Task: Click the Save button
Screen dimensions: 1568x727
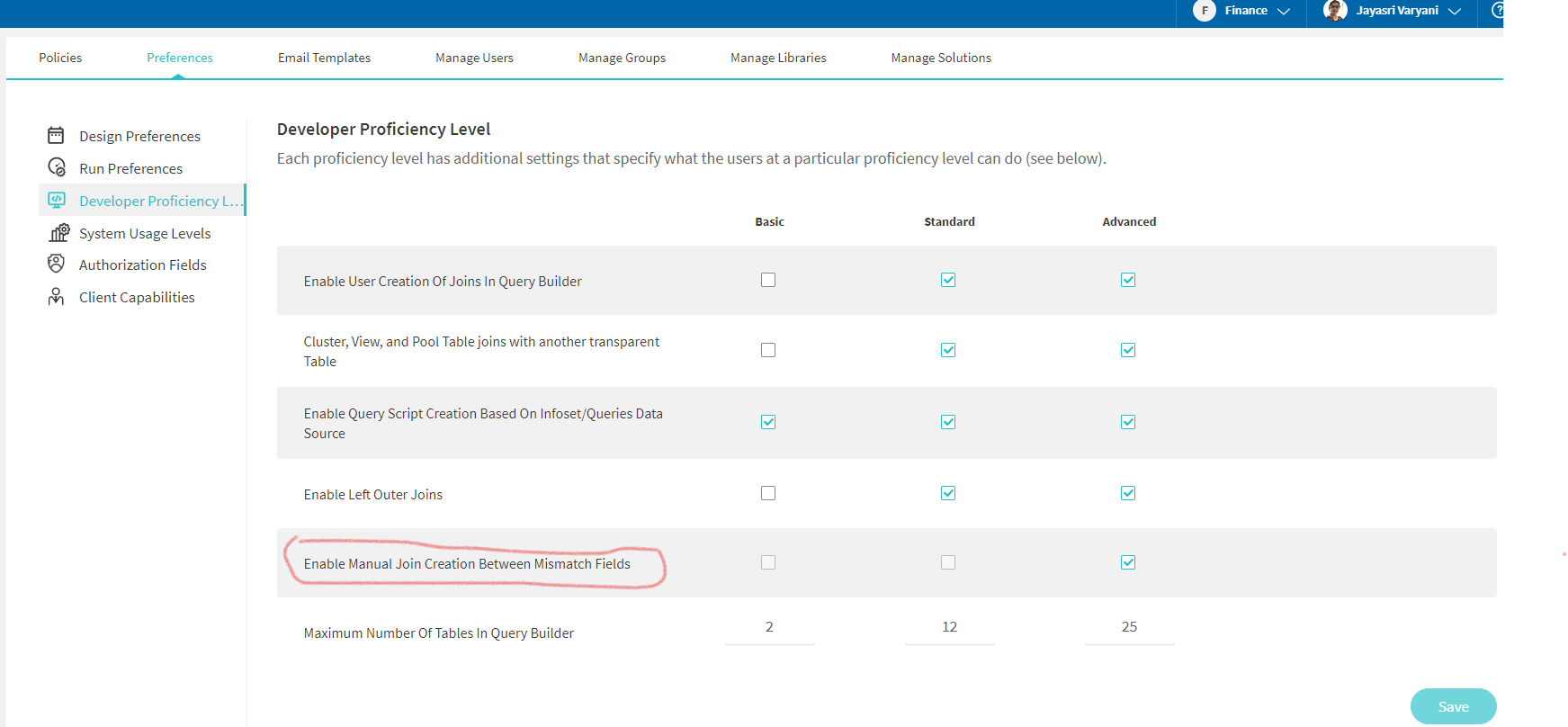Action: [1453, 706]
